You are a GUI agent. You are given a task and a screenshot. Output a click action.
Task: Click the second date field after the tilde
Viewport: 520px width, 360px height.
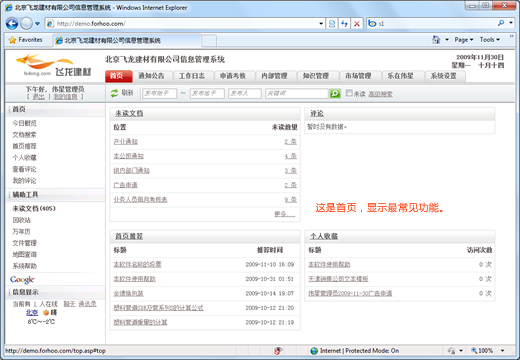point(207,93)
